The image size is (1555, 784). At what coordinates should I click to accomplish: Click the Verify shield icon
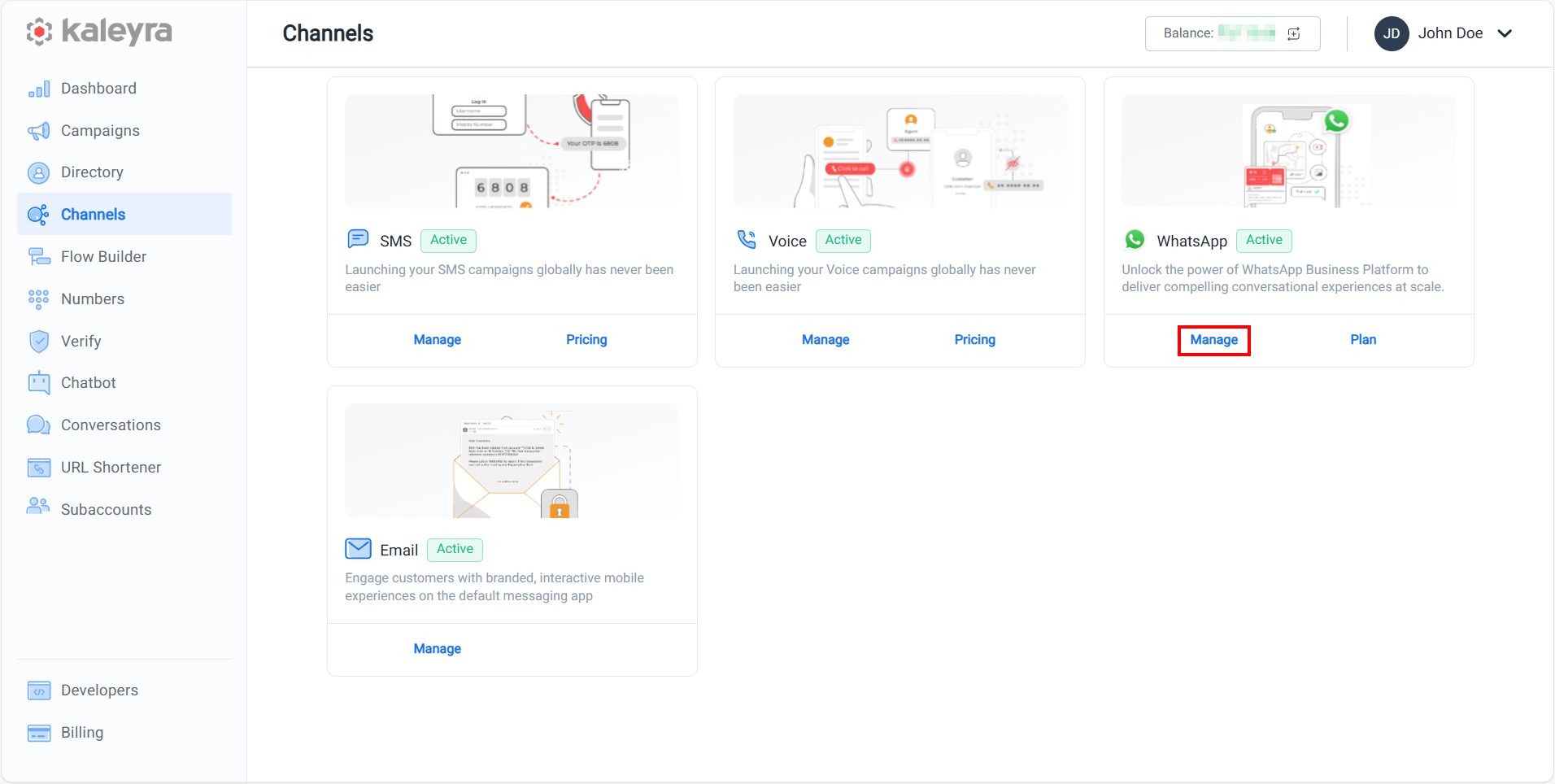[x=39, y=342]
